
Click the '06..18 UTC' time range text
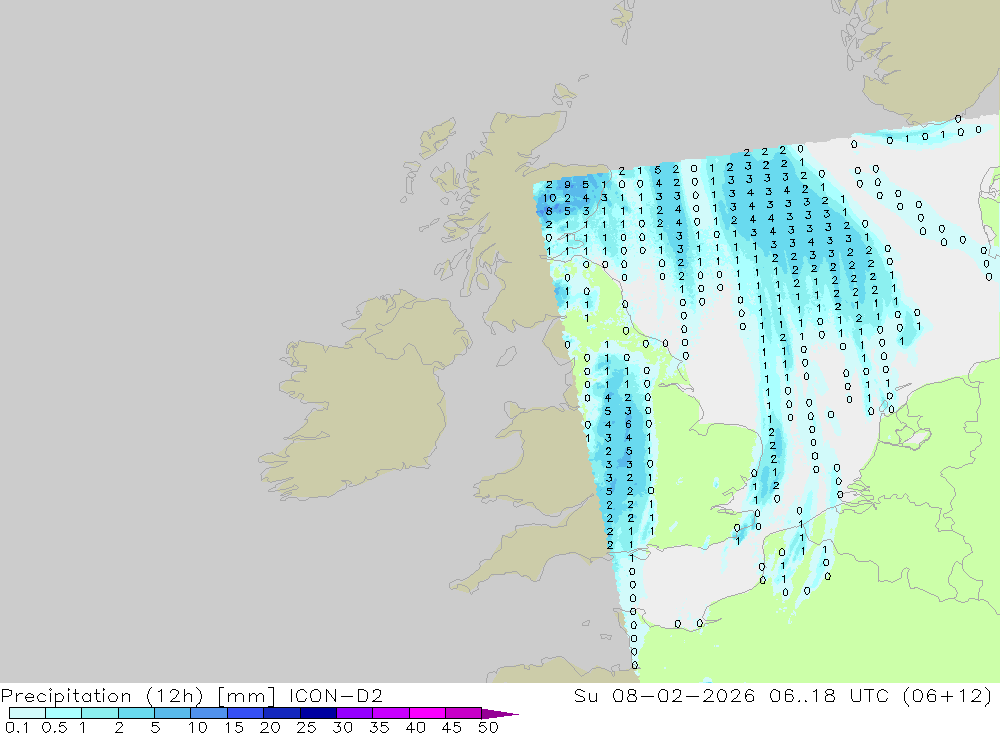829,695
